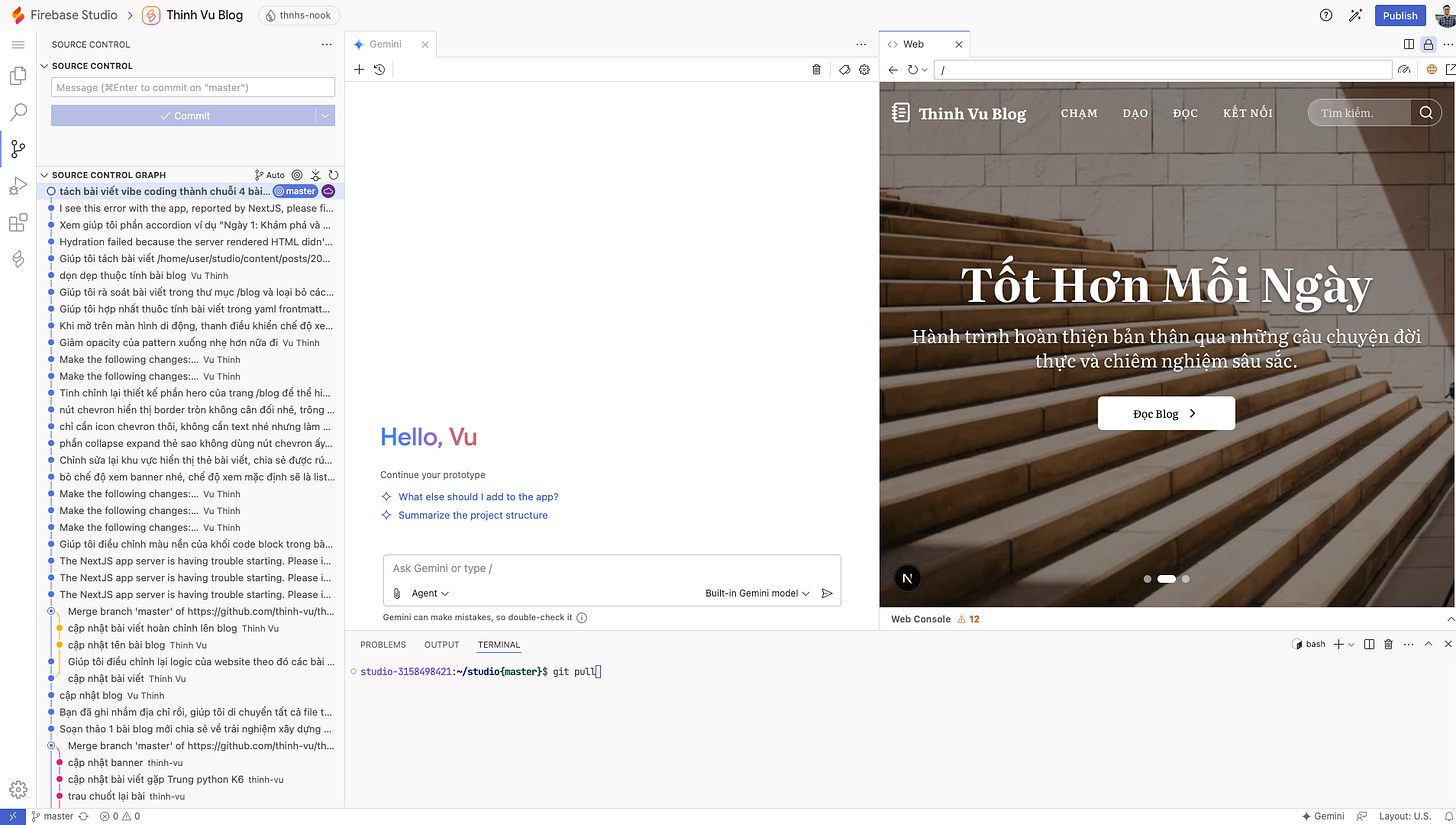Delete Gemini chat using trash icon

pyautogui.click(x=816, y=70)
